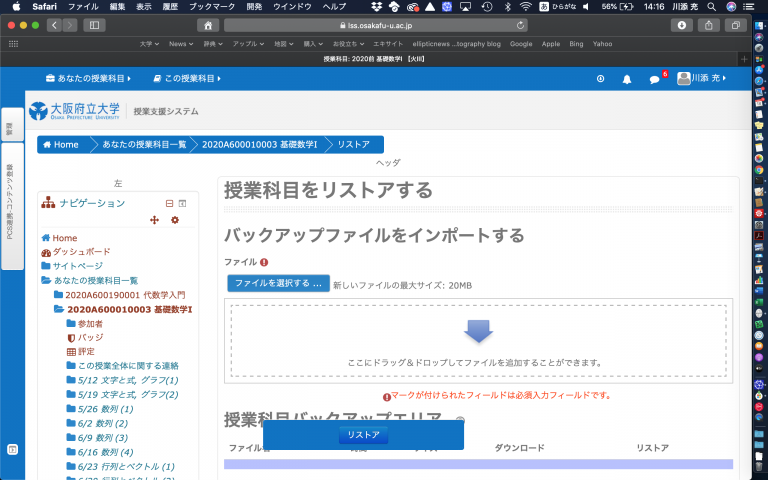Show Safari downloads

pos(681,25)
